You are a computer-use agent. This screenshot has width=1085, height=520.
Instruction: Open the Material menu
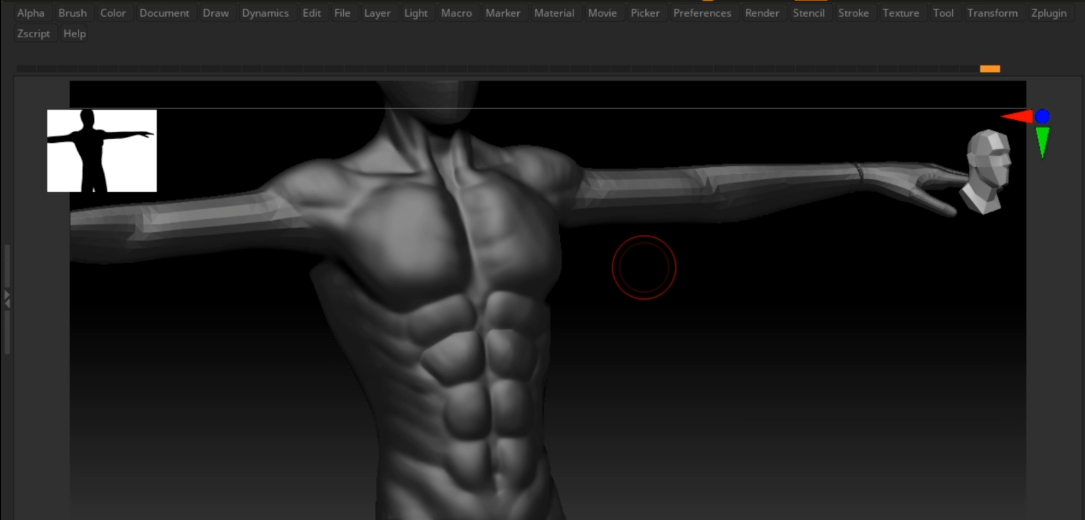coord(554,13)
